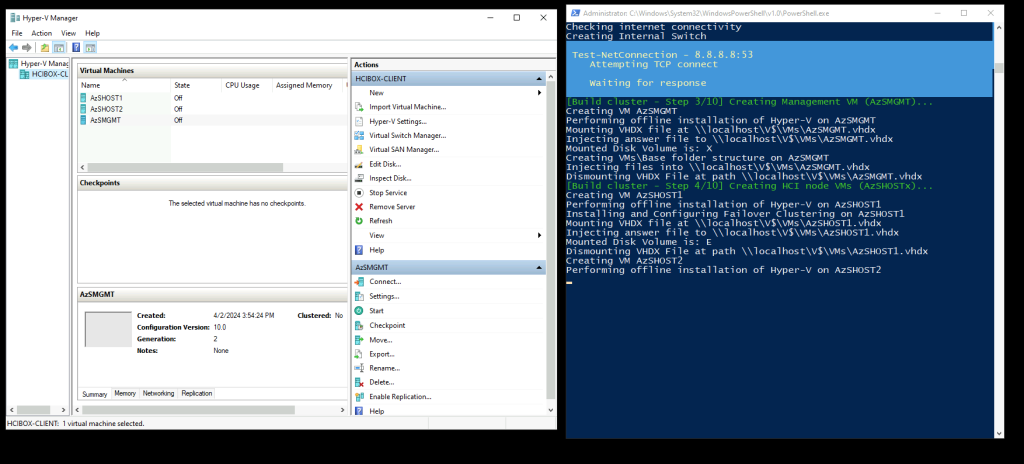The width and height of the screenshot is (1024, 464).
Task: Click the Help icon under AzSMGMT actions
Action: pyautogui.click(x=359, y=411)
